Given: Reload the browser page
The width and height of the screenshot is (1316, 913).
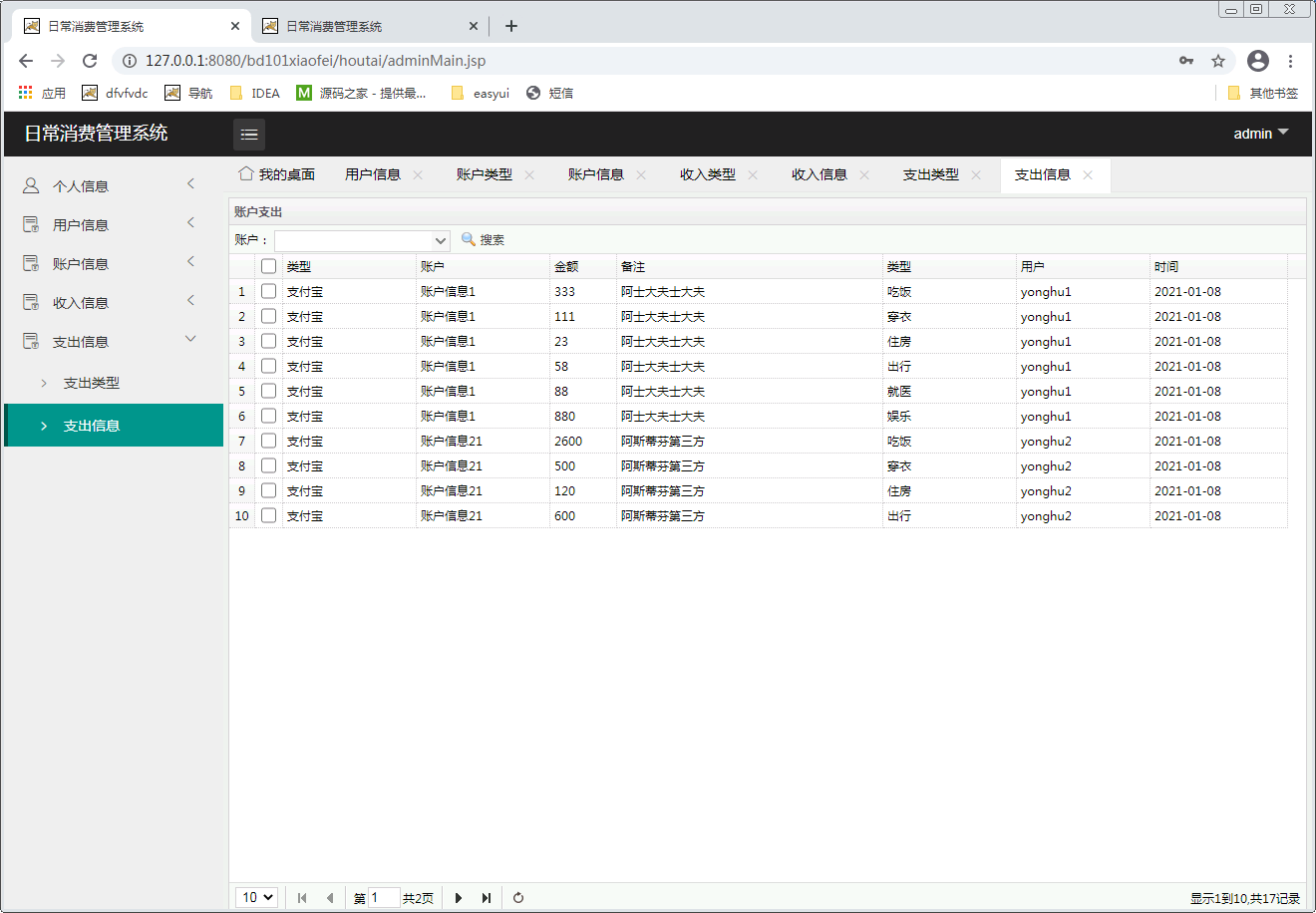Looking at the screenshot, I should pyautogui.click(x=90, y=61).
